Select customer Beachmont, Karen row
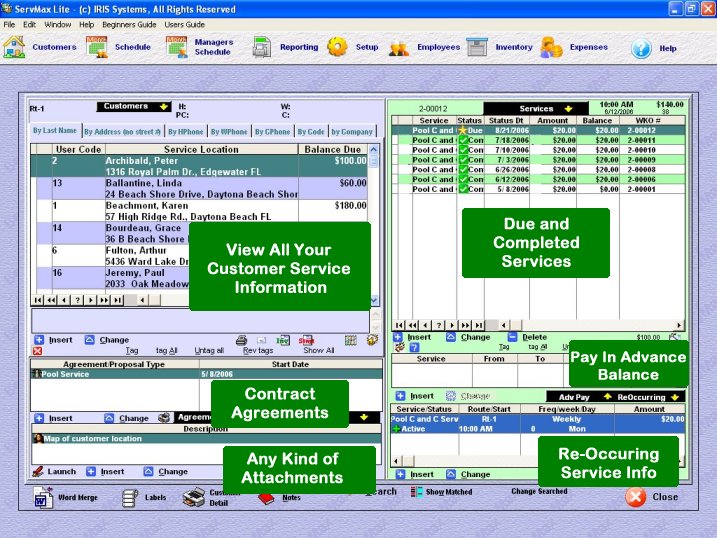The width and height of the screenshot is (717, 538). pos(201,211)
